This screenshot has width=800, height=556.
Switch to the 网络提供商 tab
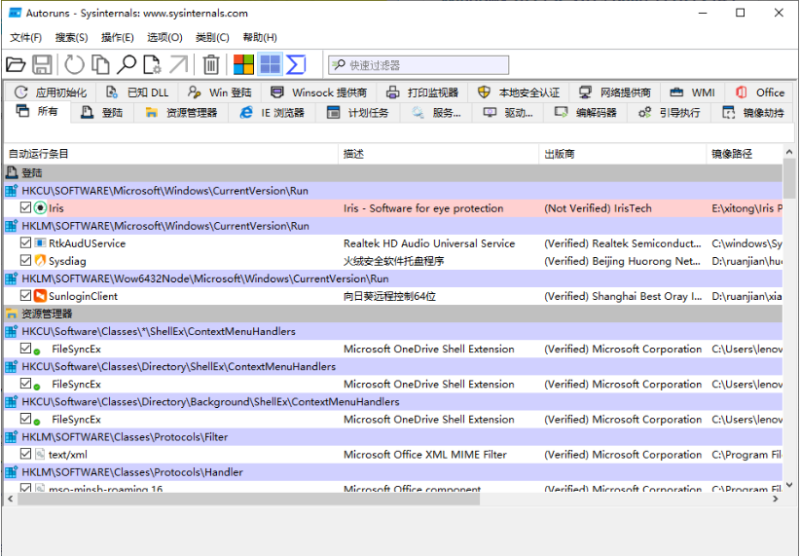(x=615, y=92)
